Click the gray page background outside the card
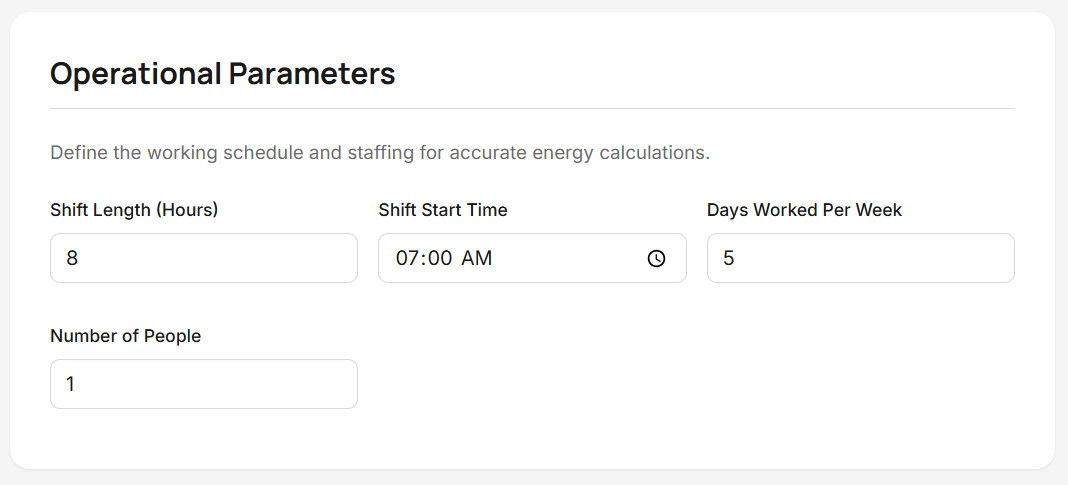This screenshot has width=1068, height=485. coord(534,478)
